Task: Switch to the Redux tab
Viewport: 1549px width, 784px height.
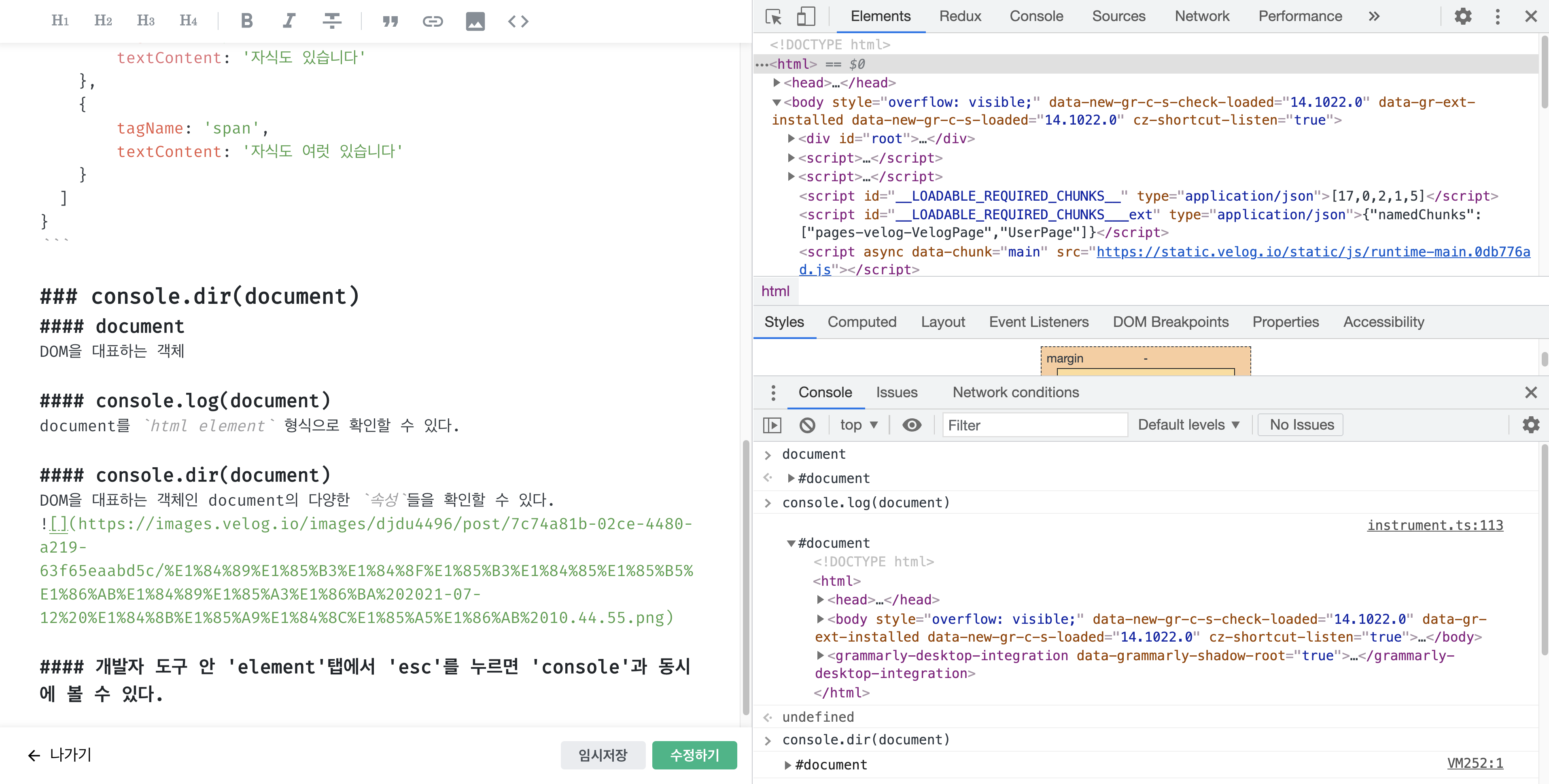Action: pyautogui.click(x=960, y=16)
